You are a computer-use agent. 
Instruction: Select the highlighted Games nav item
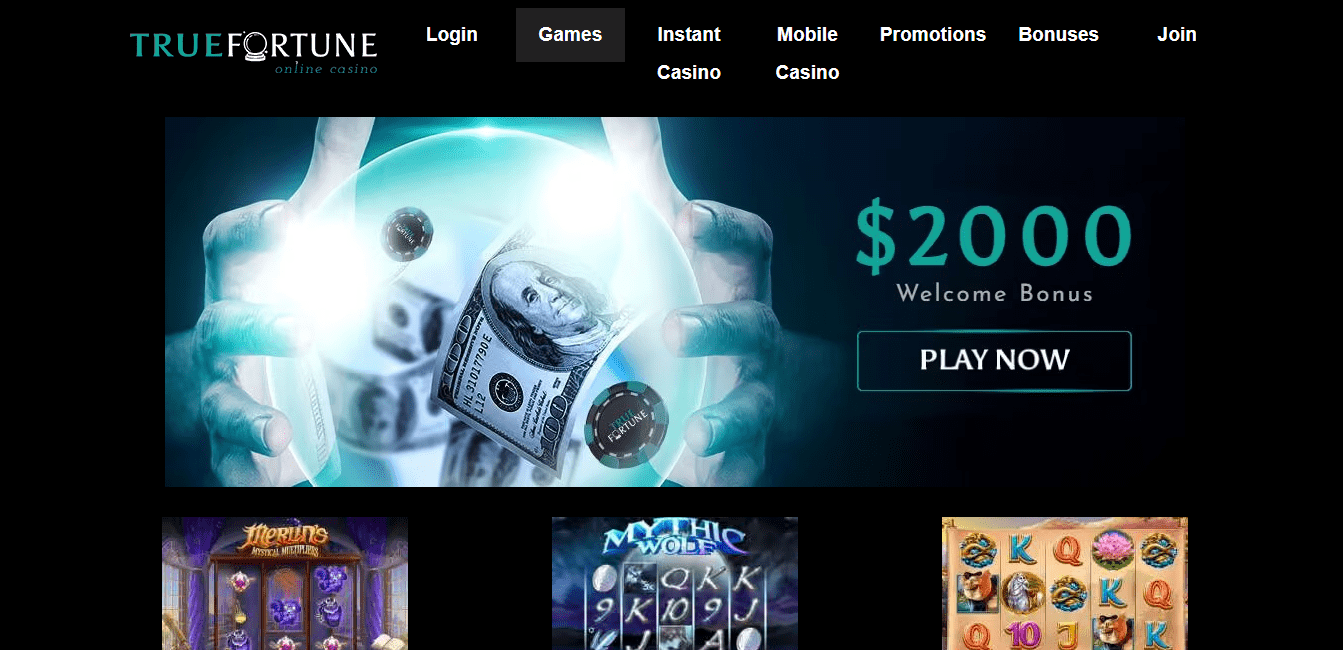pyautogui.click(x=570, y=35)
